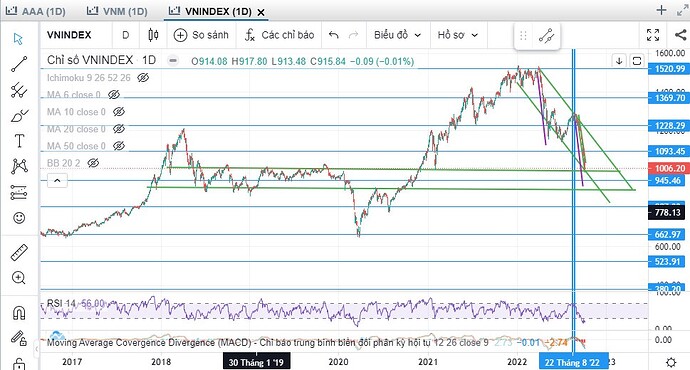Click the 523.91 price level label

coord(667,262)
